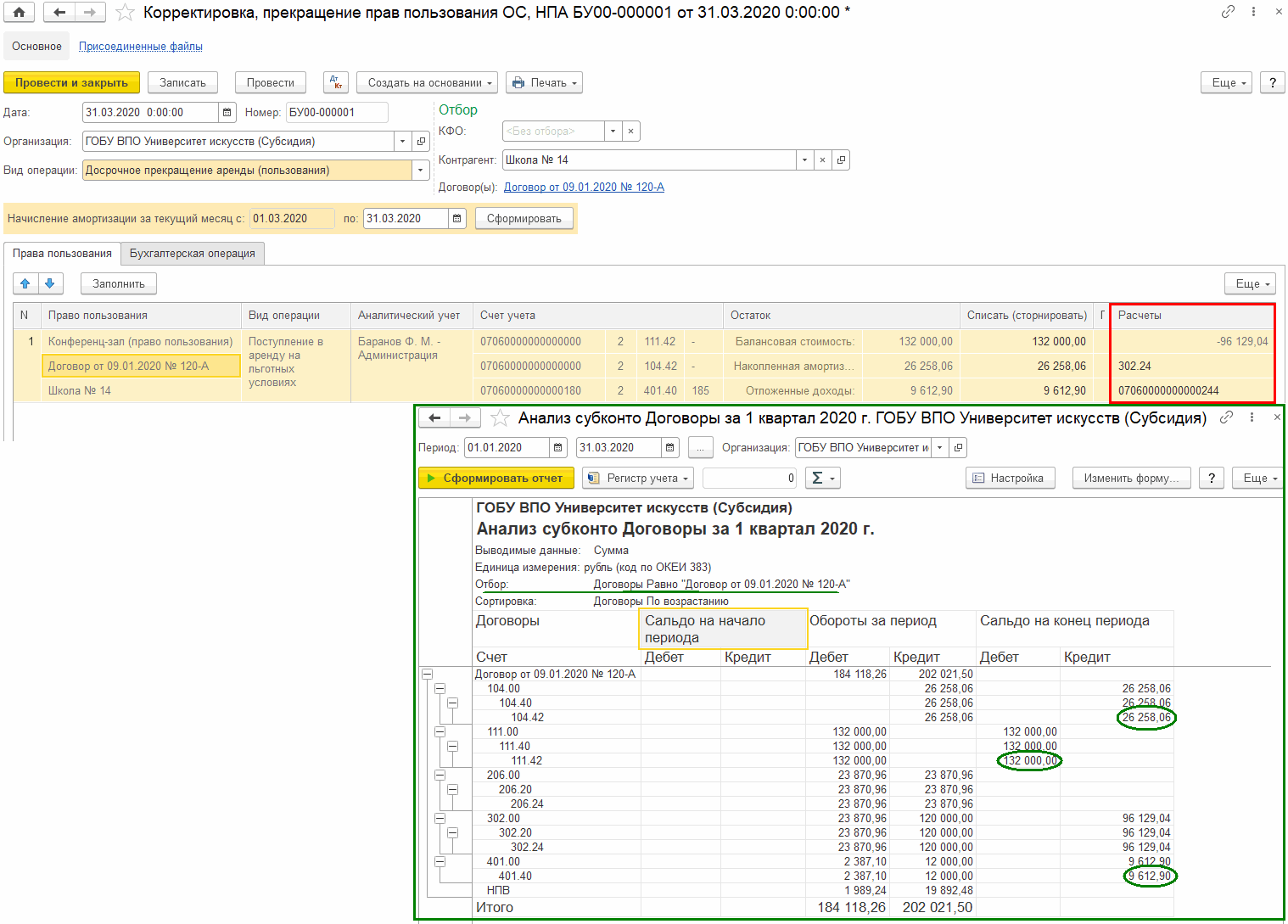Favorite the Анализ субконто report star
Viewport: 1288px width, 924px height.
[x=501, y=417]
